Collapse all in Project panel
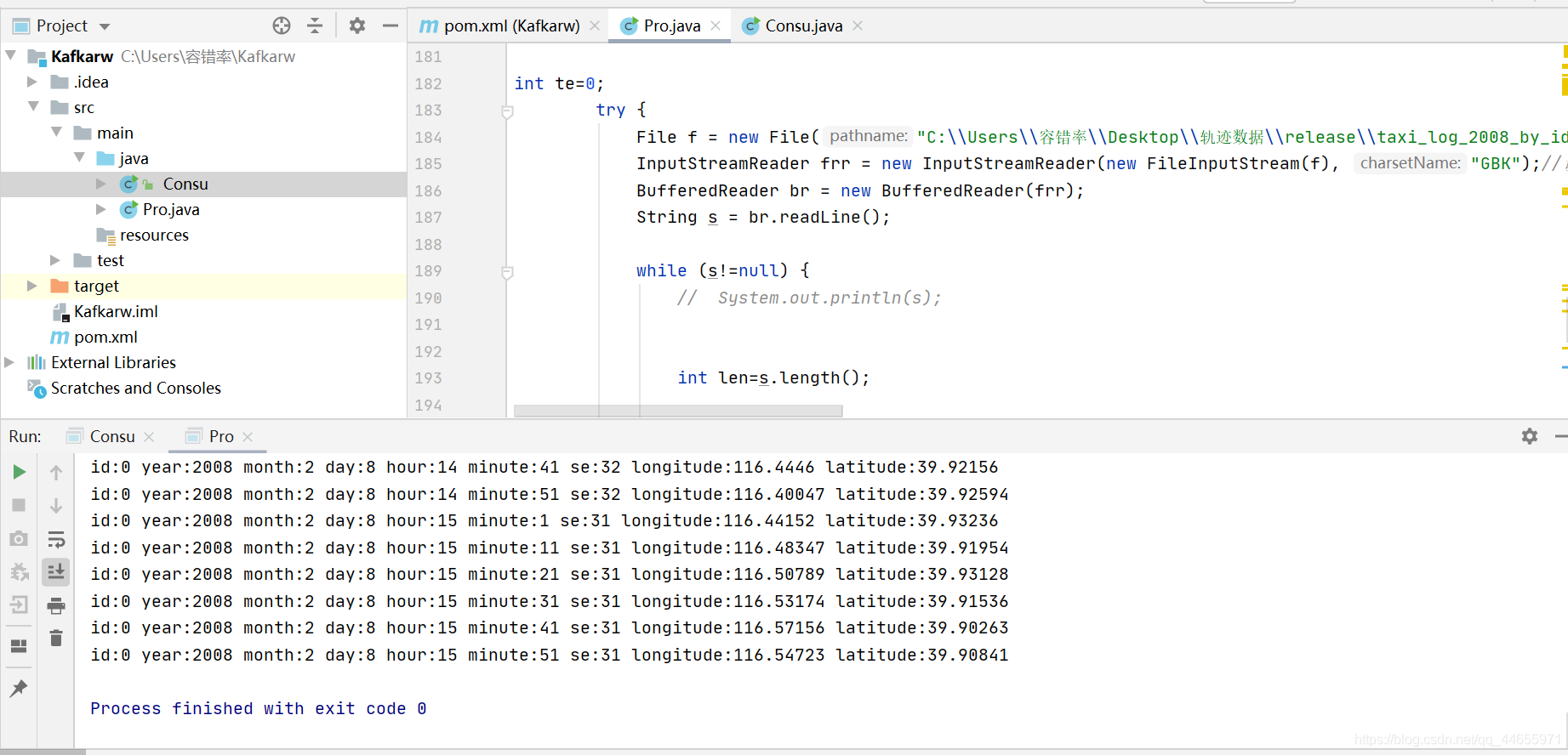Screen dimensions: 1568x755 coord(315,26)
